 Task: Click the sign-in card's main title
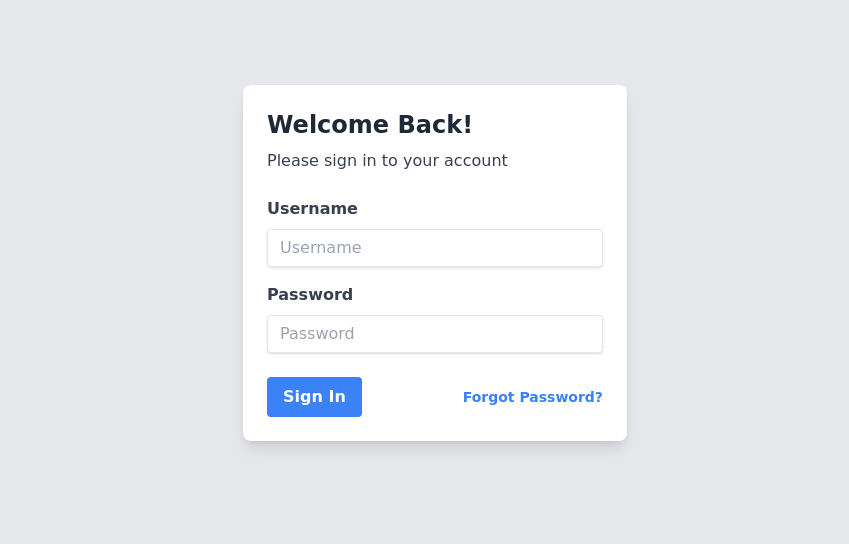click(x=369, y=125)
